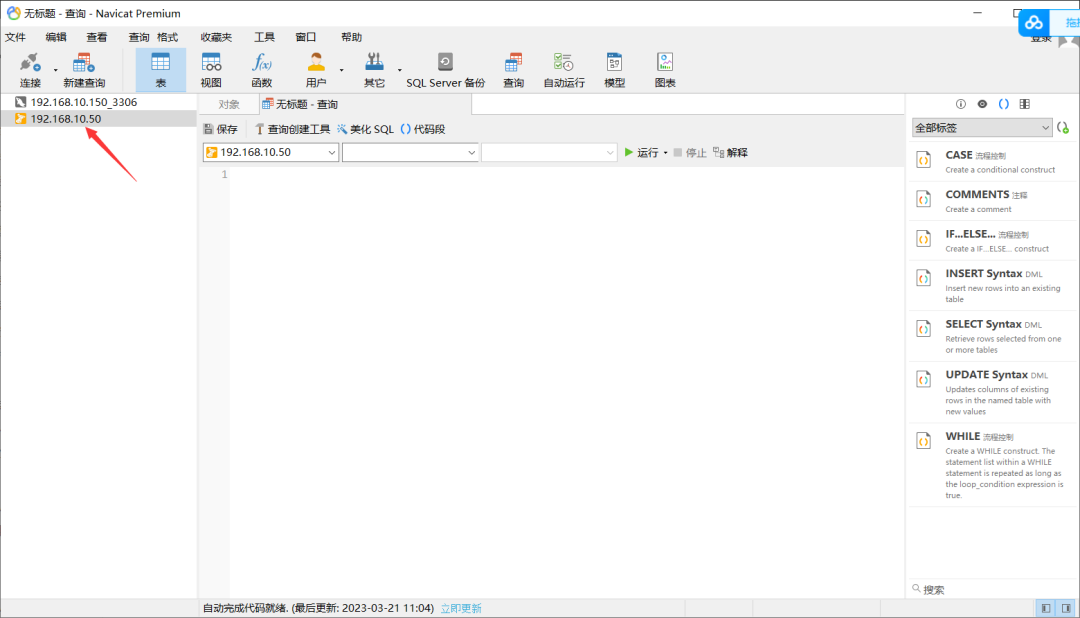Screen dimensions: 1080x618
Task: Open the disabled schema combo box
Action: coord(549,152)
